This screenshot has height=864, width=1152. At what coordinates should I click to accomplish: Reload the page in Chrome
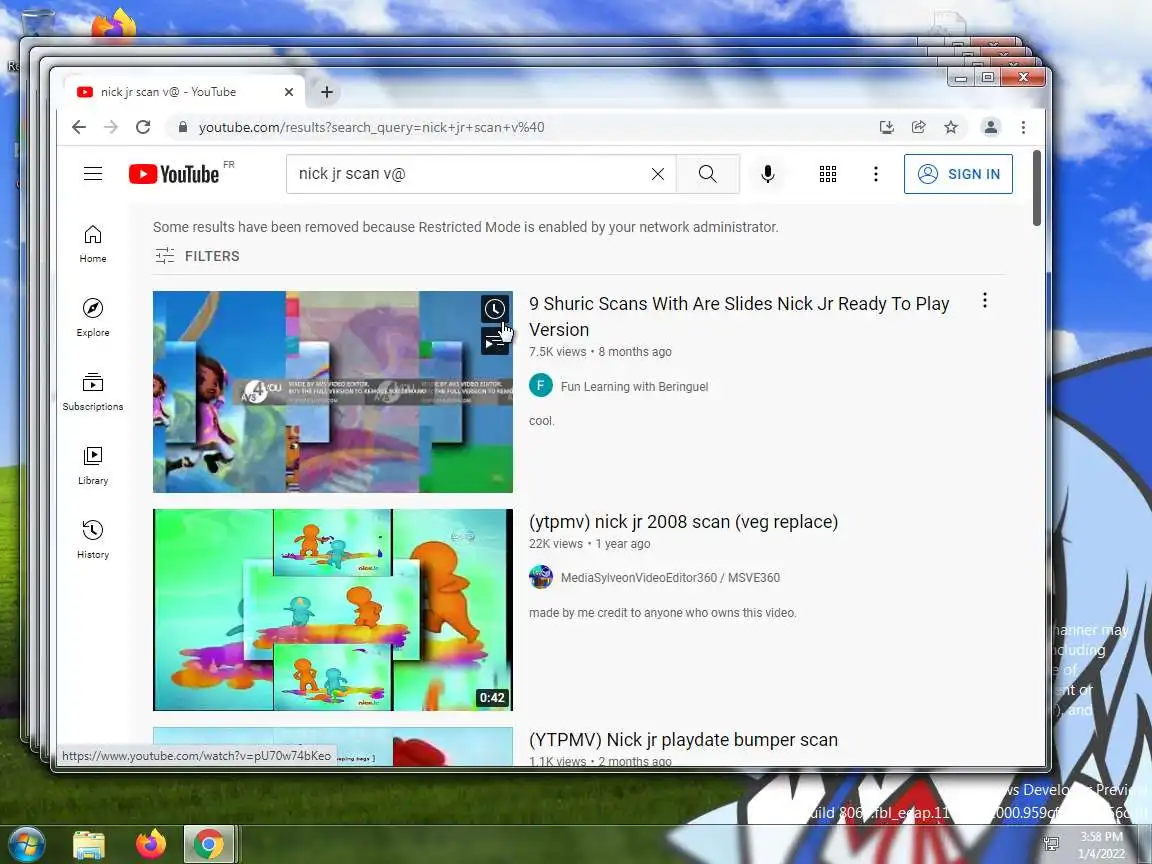(143, 127)
